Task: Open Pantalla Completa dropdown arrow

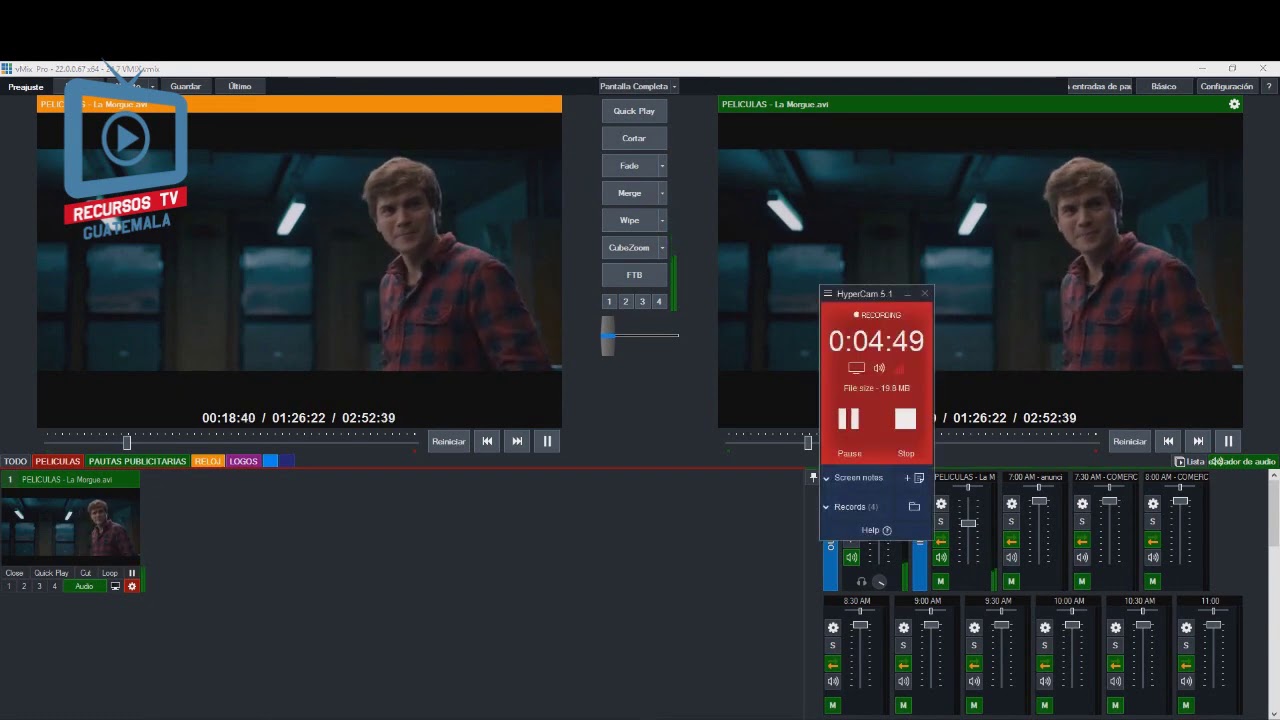Action: (x=674, y=87)
